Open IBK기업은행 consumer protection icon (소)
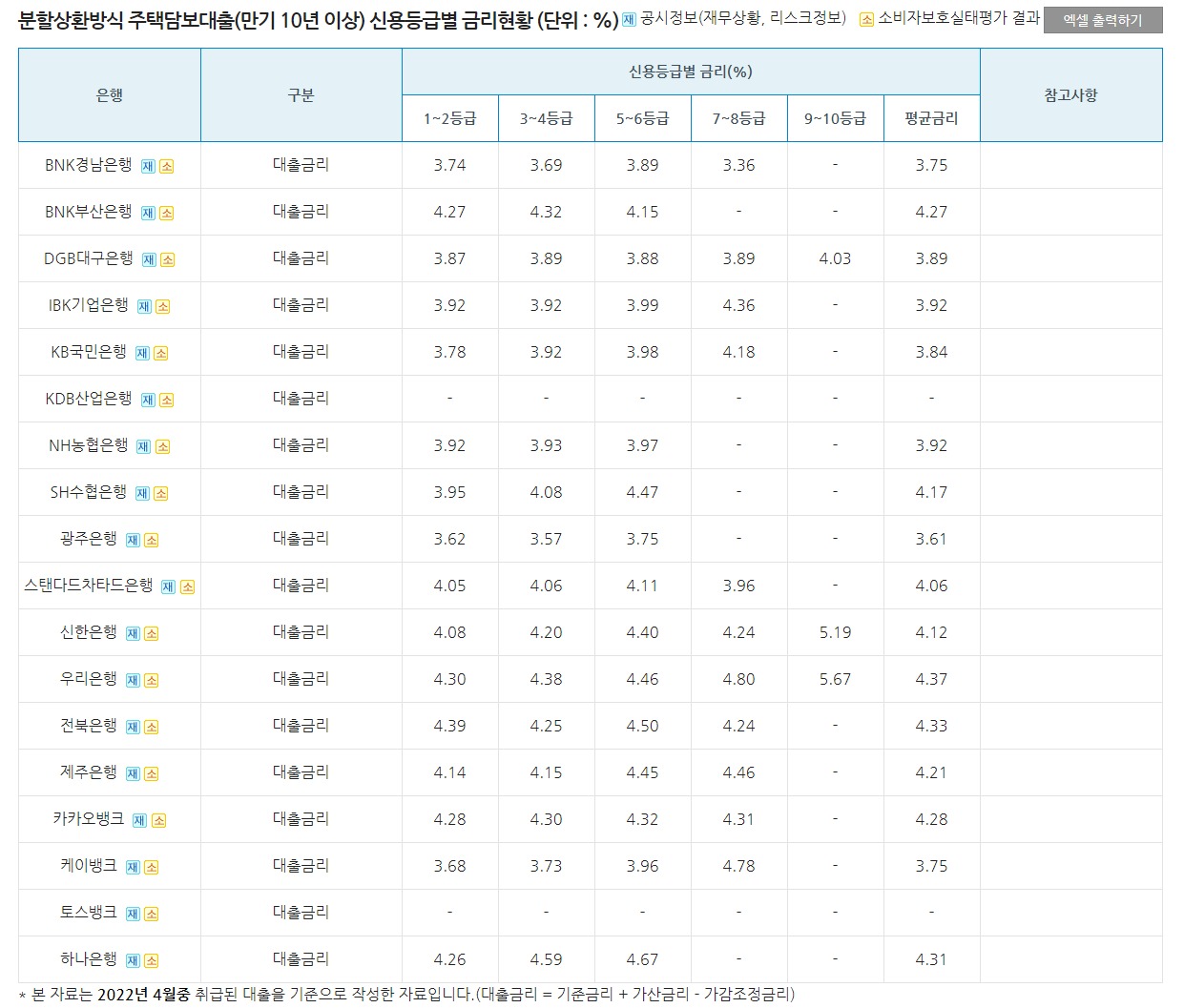1184x1008 pixels. (x=162, y=306)
